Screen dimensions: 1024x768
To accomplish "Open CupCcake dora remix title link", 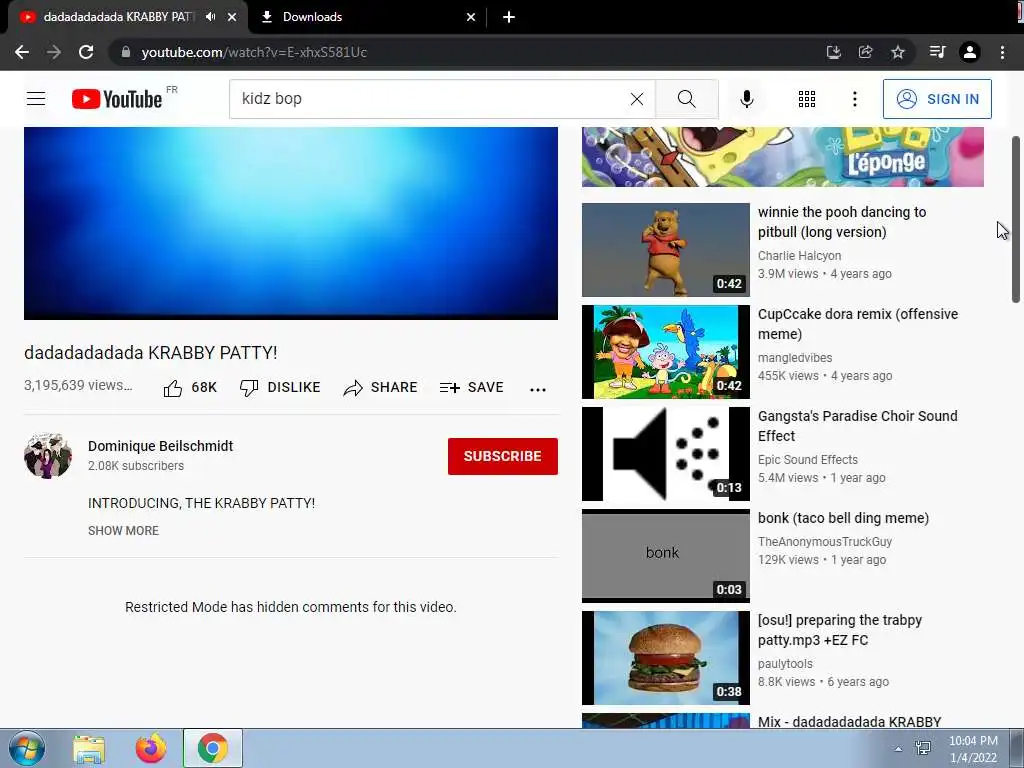I will 857,324.
